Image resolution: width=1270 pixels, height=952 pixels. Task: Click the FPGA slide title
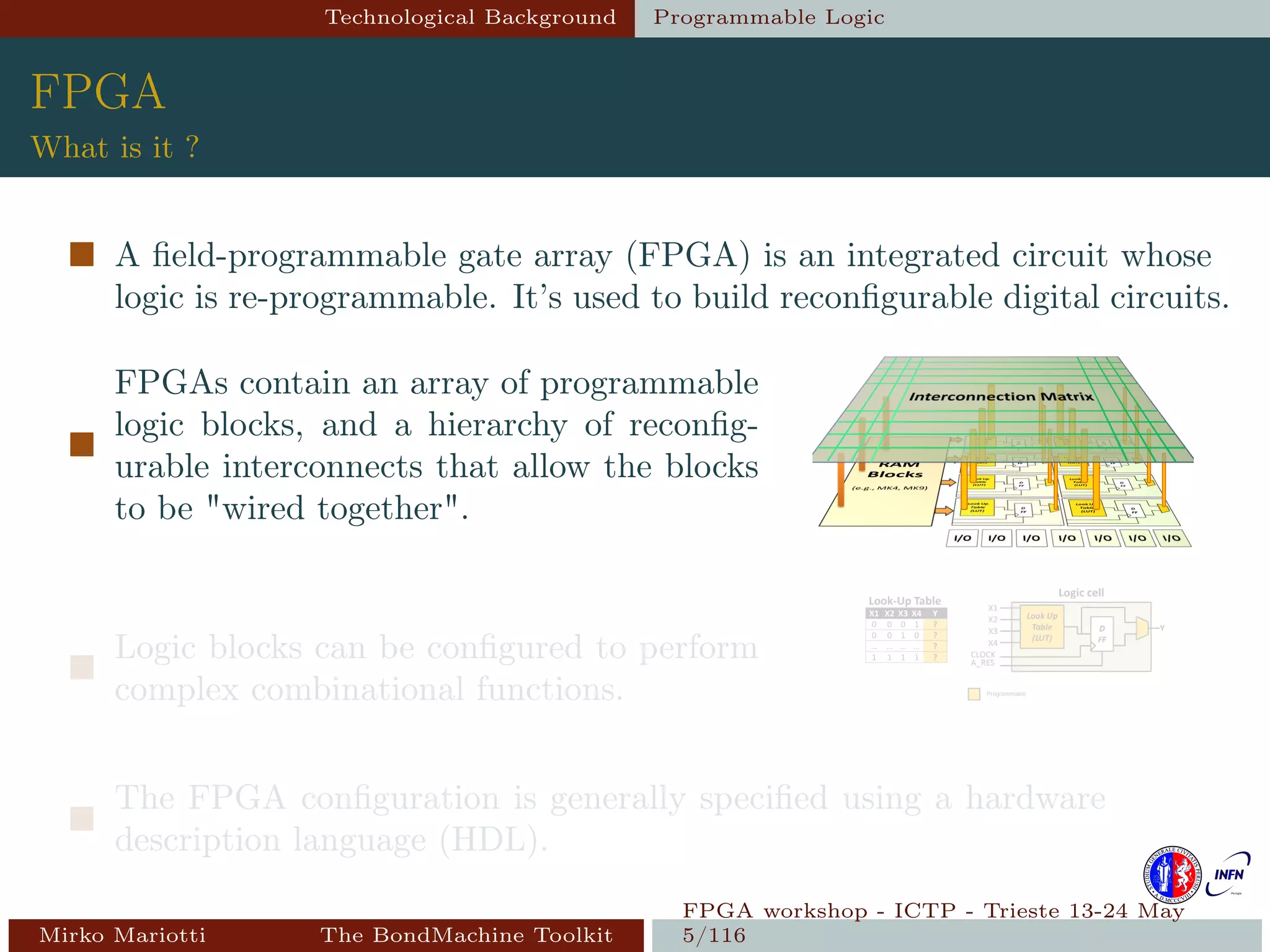(x=98, y=92)
